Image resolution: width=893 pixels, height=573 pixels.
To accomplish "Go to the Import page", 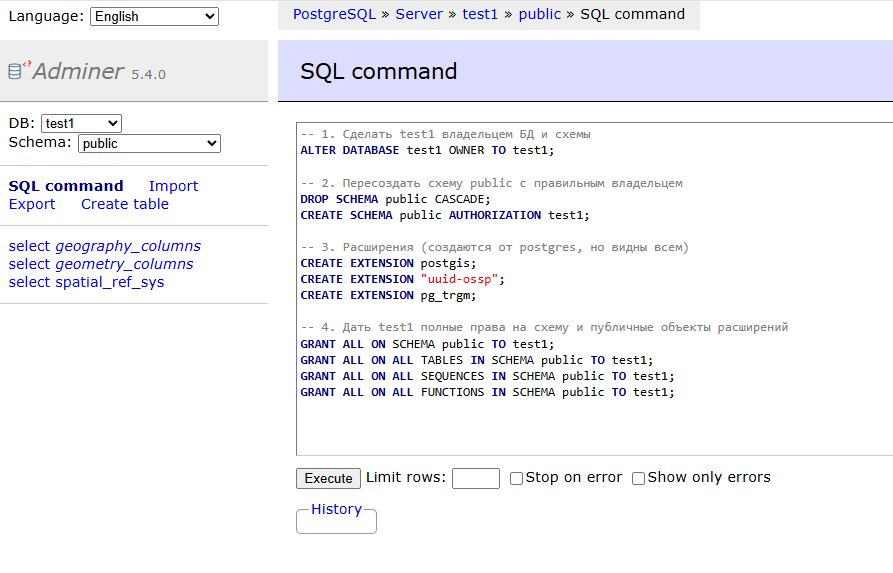I will point(173,186).
